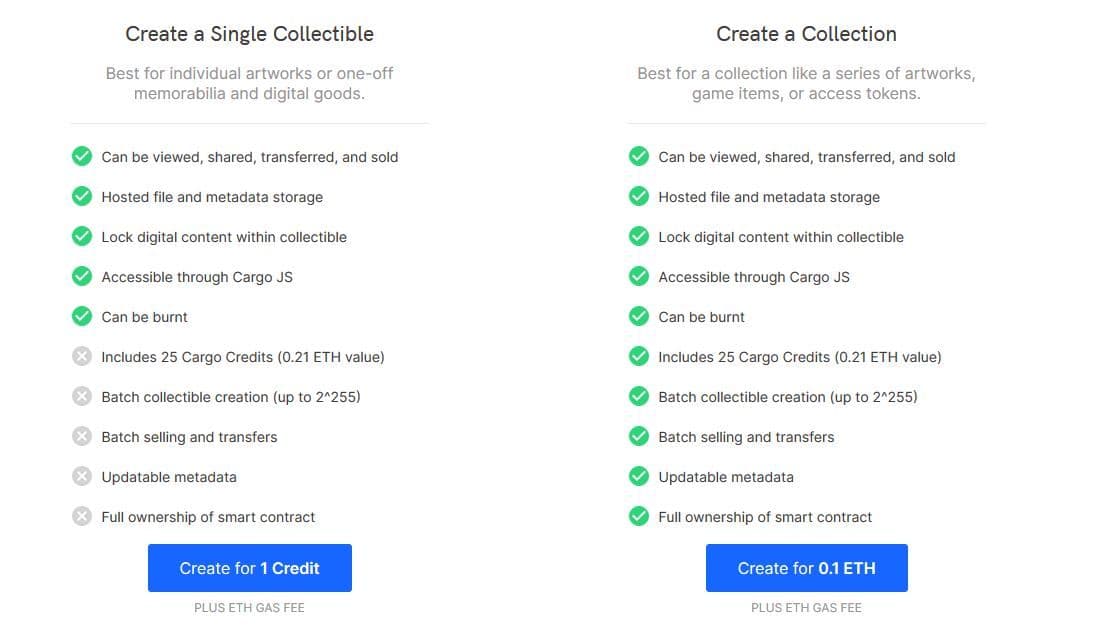1096x629 pixels.
Task: Click the 'Create a Single Collectible' heading
Action: coord(250,34)
